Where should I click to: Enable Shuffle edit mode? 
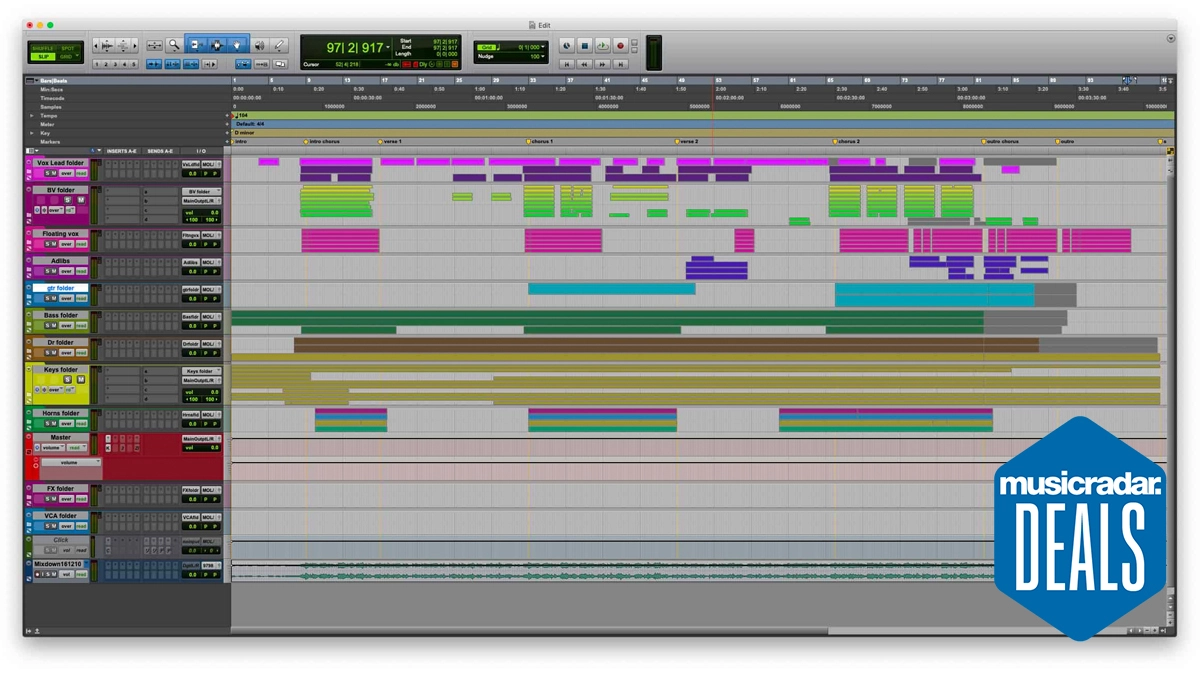pos(43,48)
